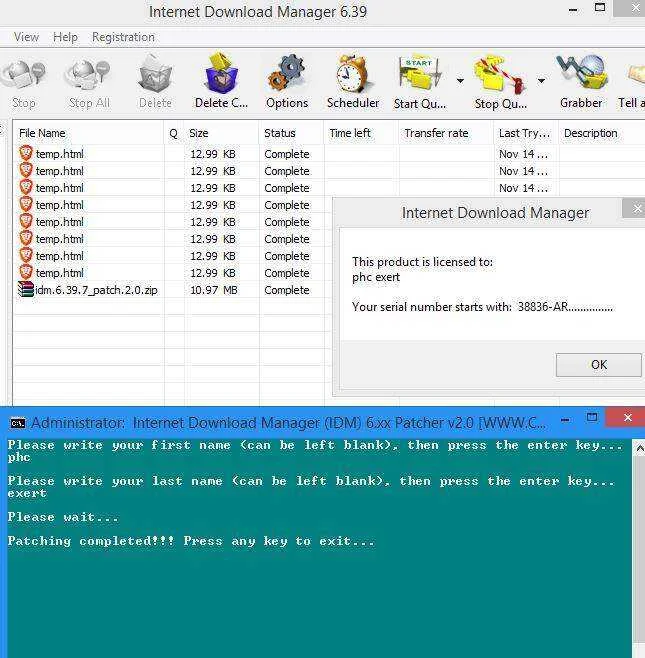Screen dimensions: 645x658
Task: Maximize the IDM Patcher console window
Action: (592, 418)
